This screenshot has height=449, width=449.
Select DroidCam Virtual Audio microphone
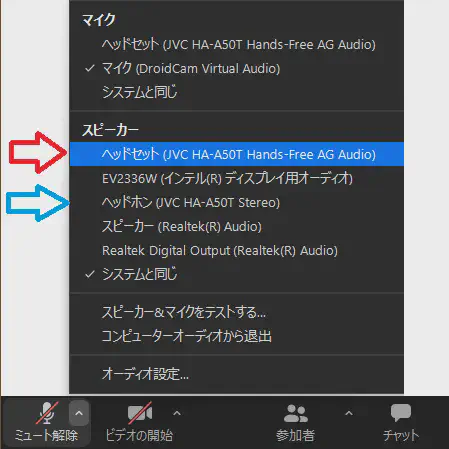(x=237, y=68)
